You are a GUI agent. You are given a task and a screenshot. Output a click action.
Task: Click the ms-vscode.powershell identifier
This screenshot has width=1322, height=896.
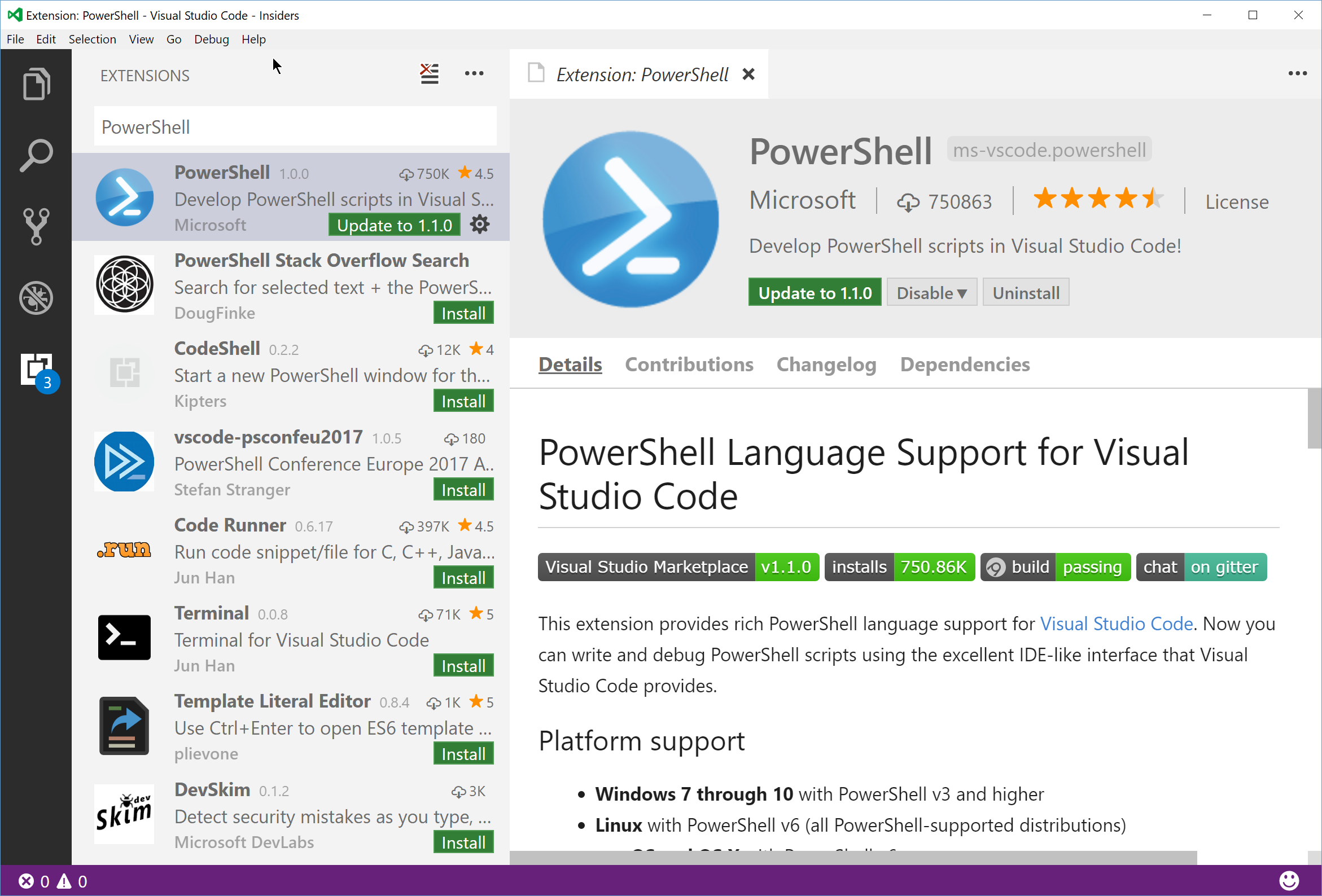click(1049, 150)
